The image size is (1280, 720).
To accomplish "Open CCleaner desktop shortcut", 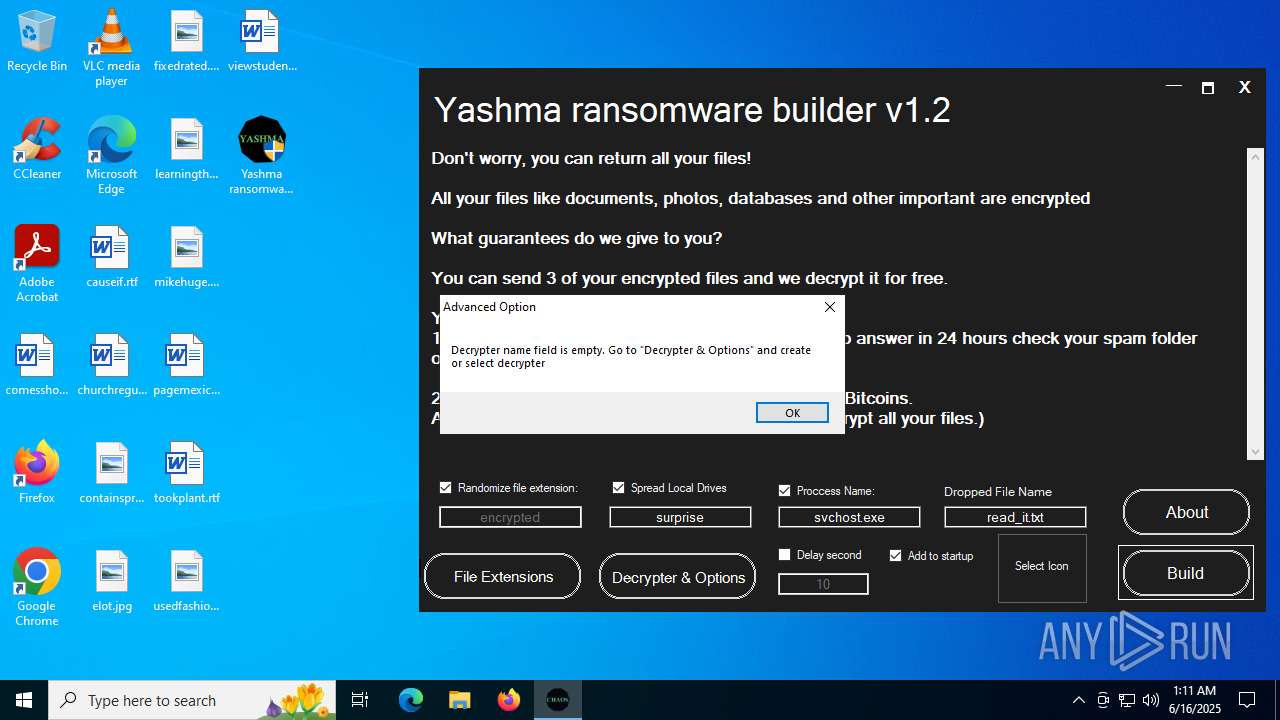I will (37, 149).
